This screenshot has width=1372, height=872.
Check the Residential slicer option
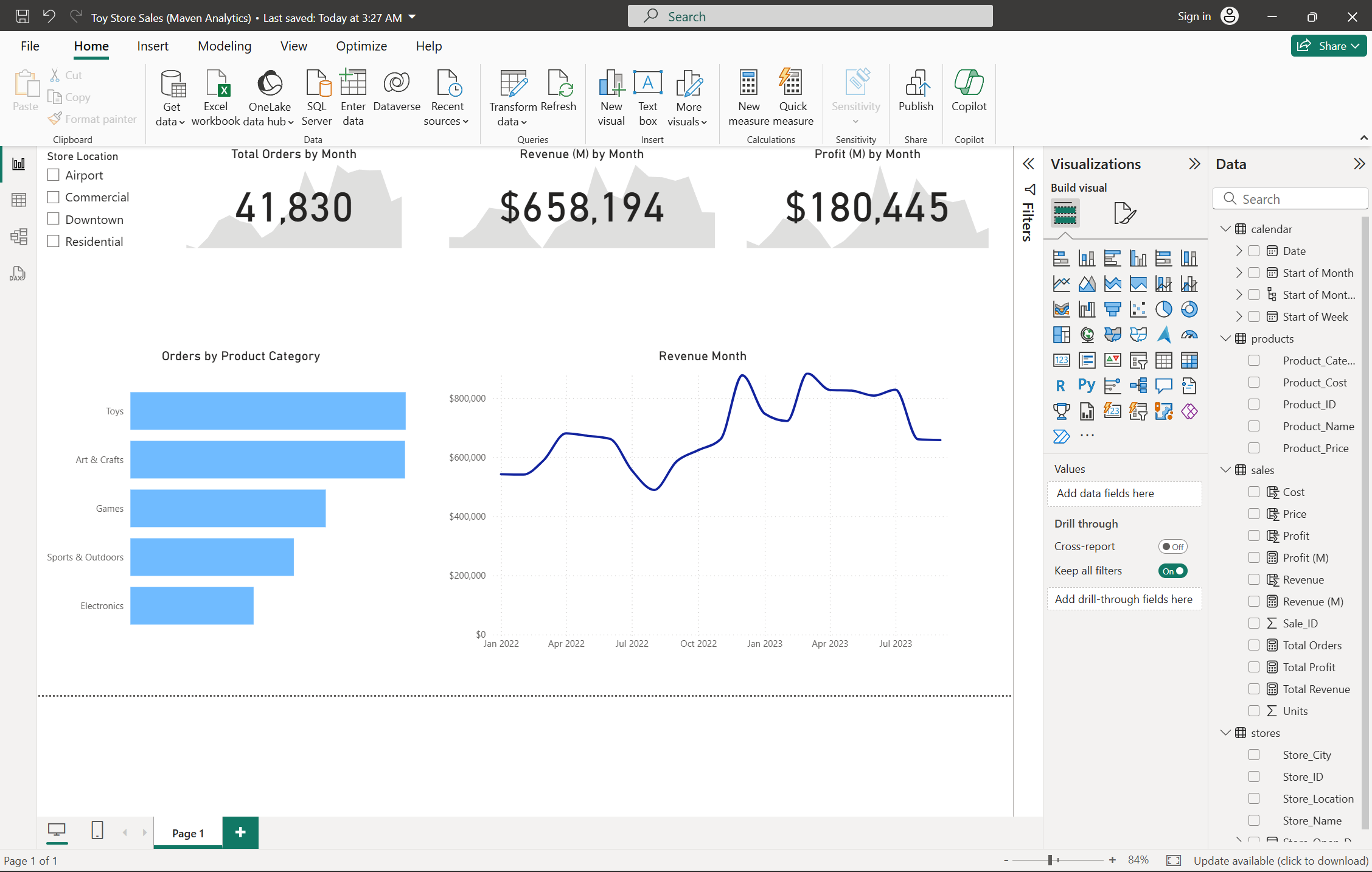click(54, 241)
